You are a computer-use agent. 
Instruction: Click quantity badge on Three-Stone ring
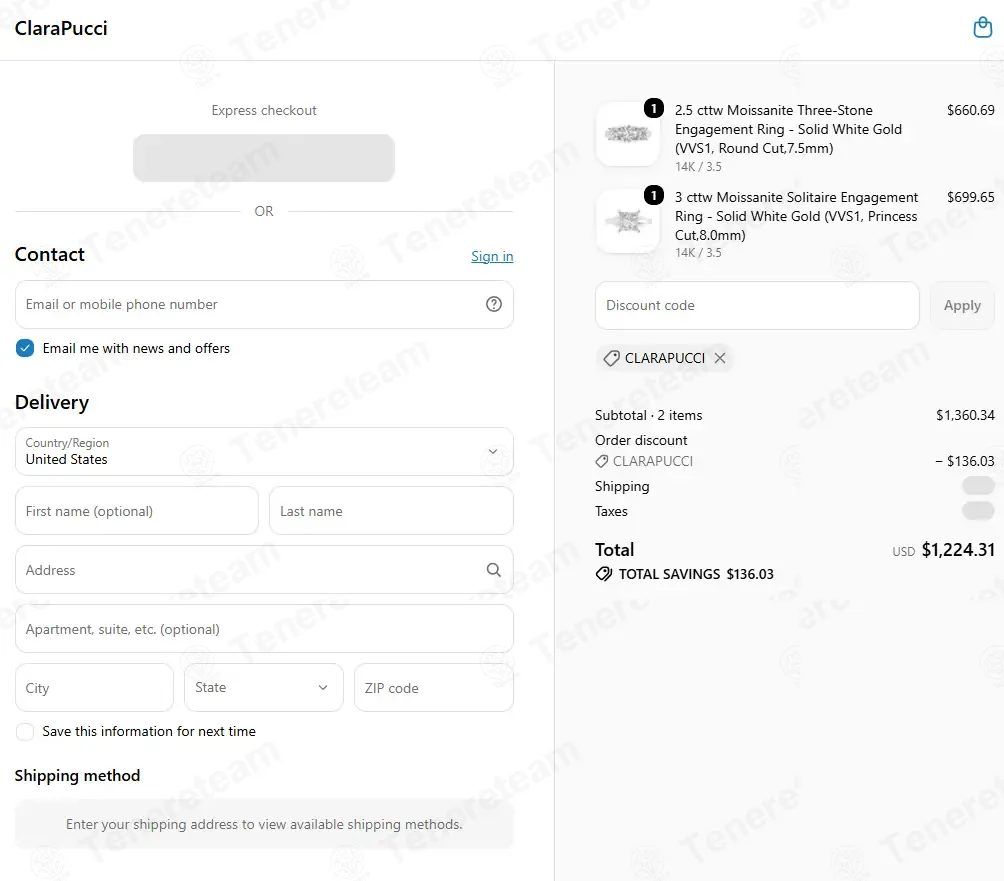click(654, 108)
